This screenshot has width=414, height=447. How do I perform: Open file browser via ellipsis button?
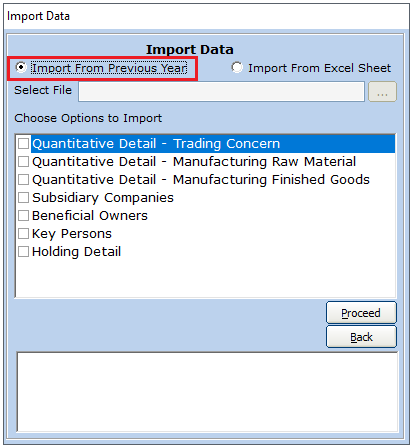click(382, 92)
